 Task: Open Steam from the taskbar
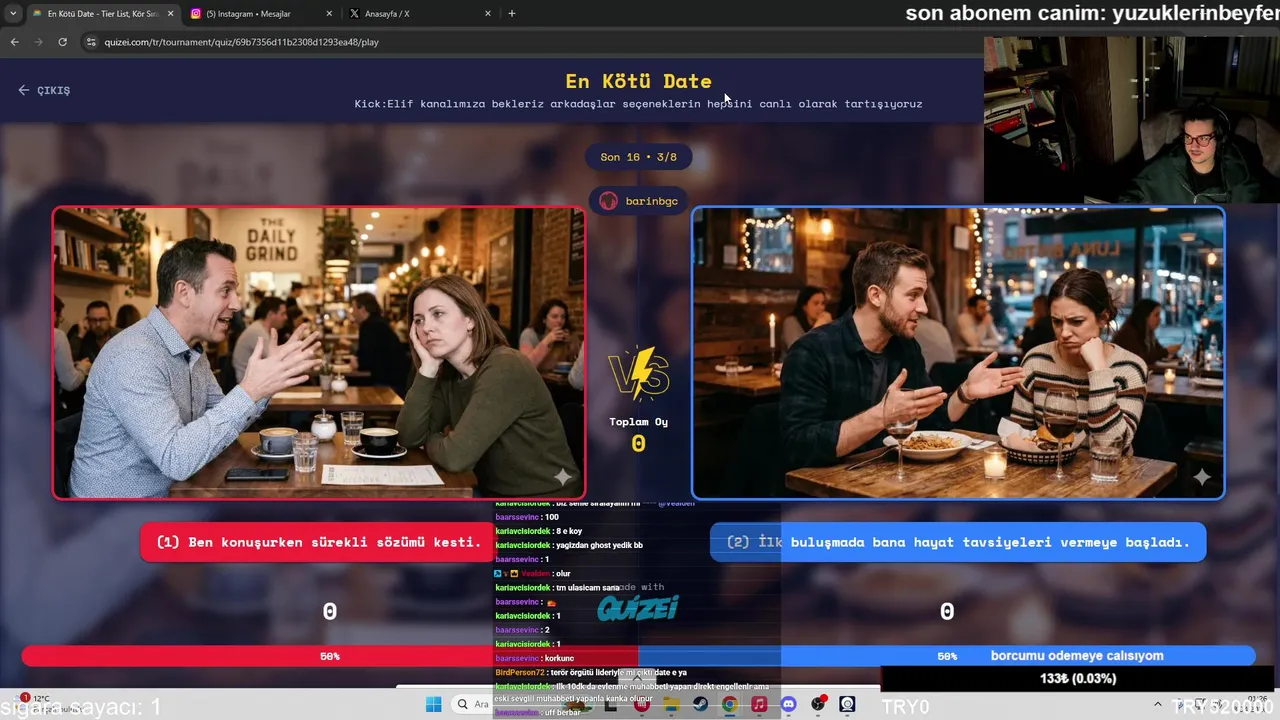700,705
